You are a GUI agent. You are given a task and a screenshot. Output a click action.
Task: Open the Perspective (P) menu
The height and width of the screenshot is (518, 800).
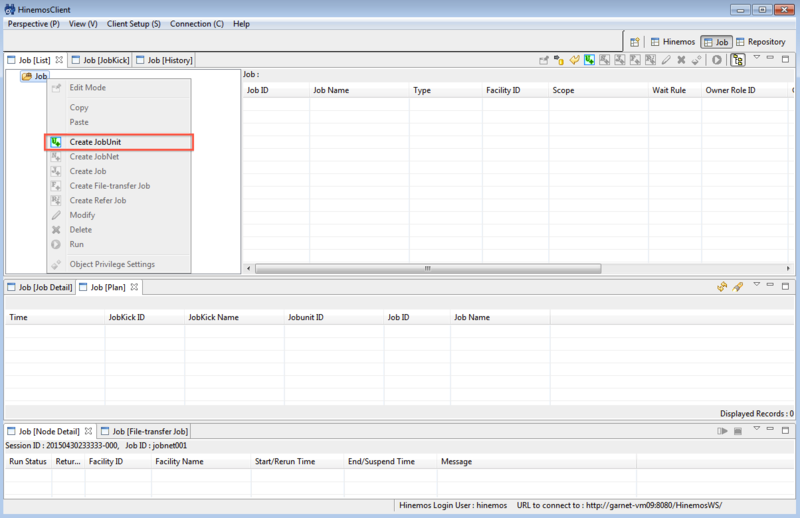[x=34, y=24]
